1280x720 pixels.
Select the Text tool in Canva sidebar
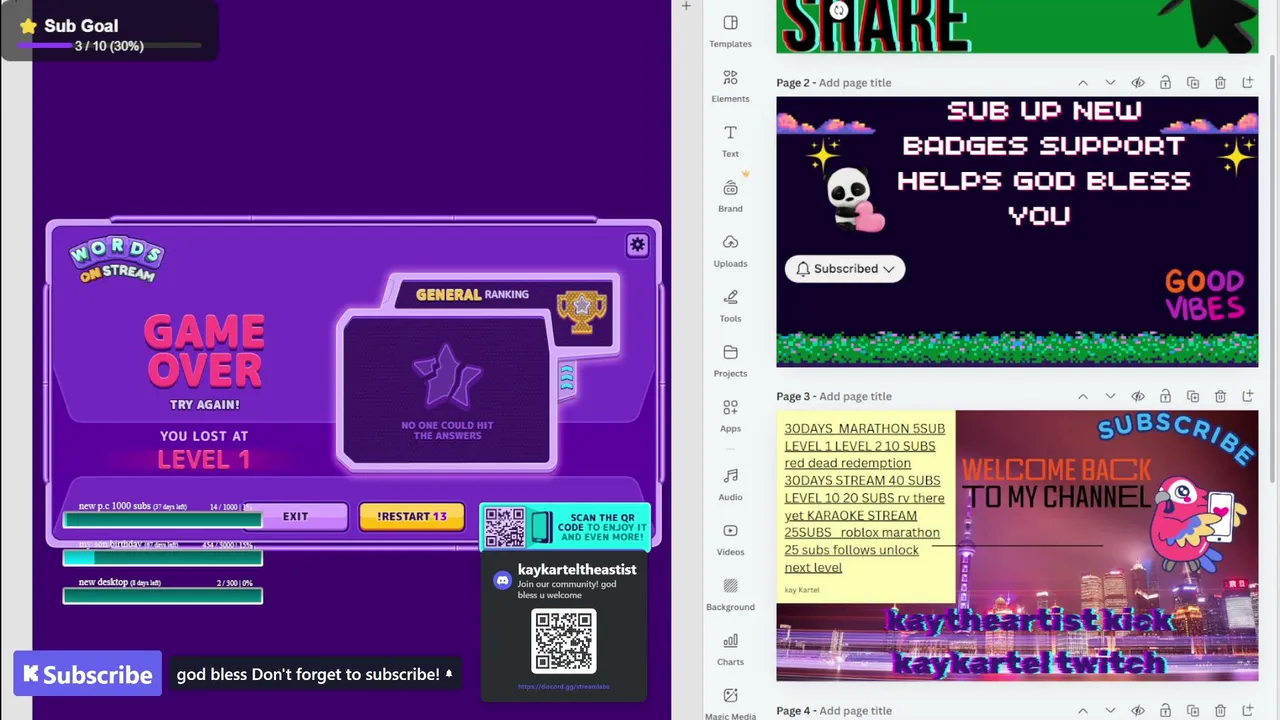click(730, 141)
